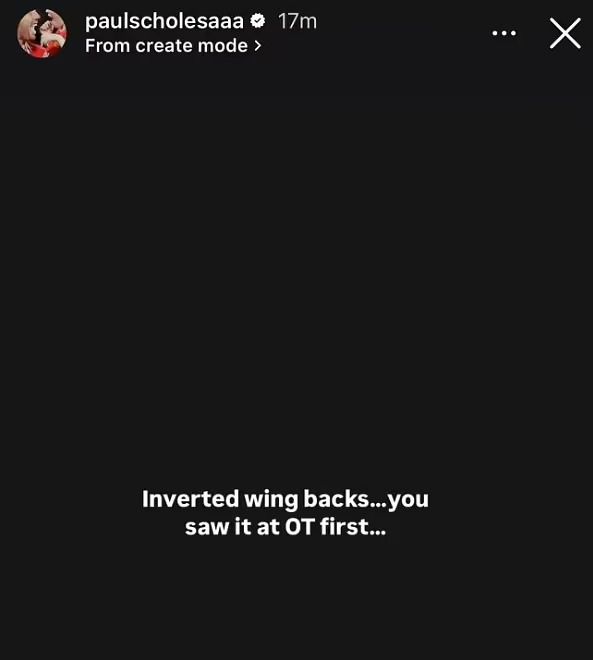Click 'OT' in the story caption
Screen dimensions: 593x660
300,527
